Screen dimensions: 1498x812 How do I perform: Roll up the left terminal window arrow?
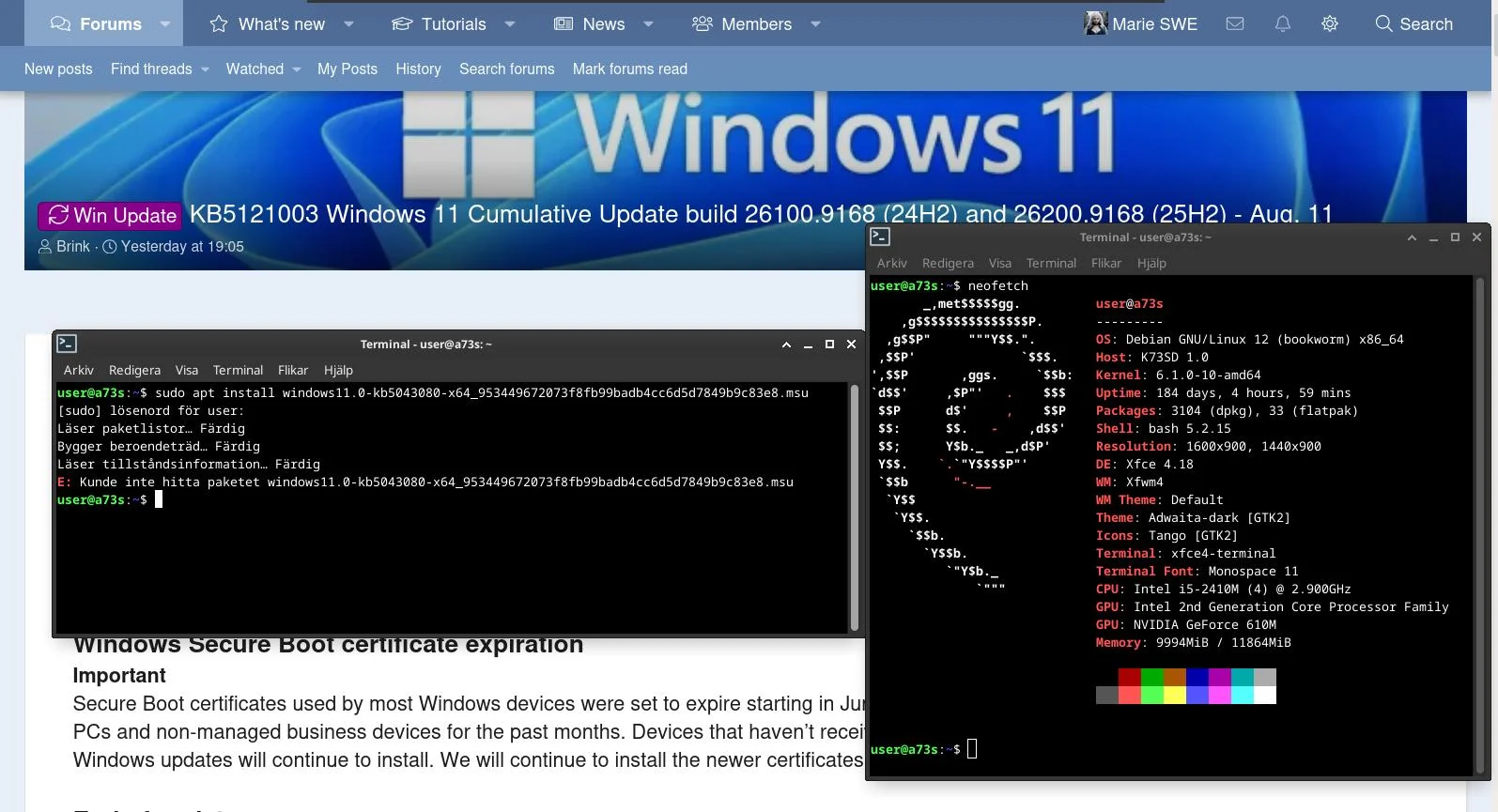786,345
